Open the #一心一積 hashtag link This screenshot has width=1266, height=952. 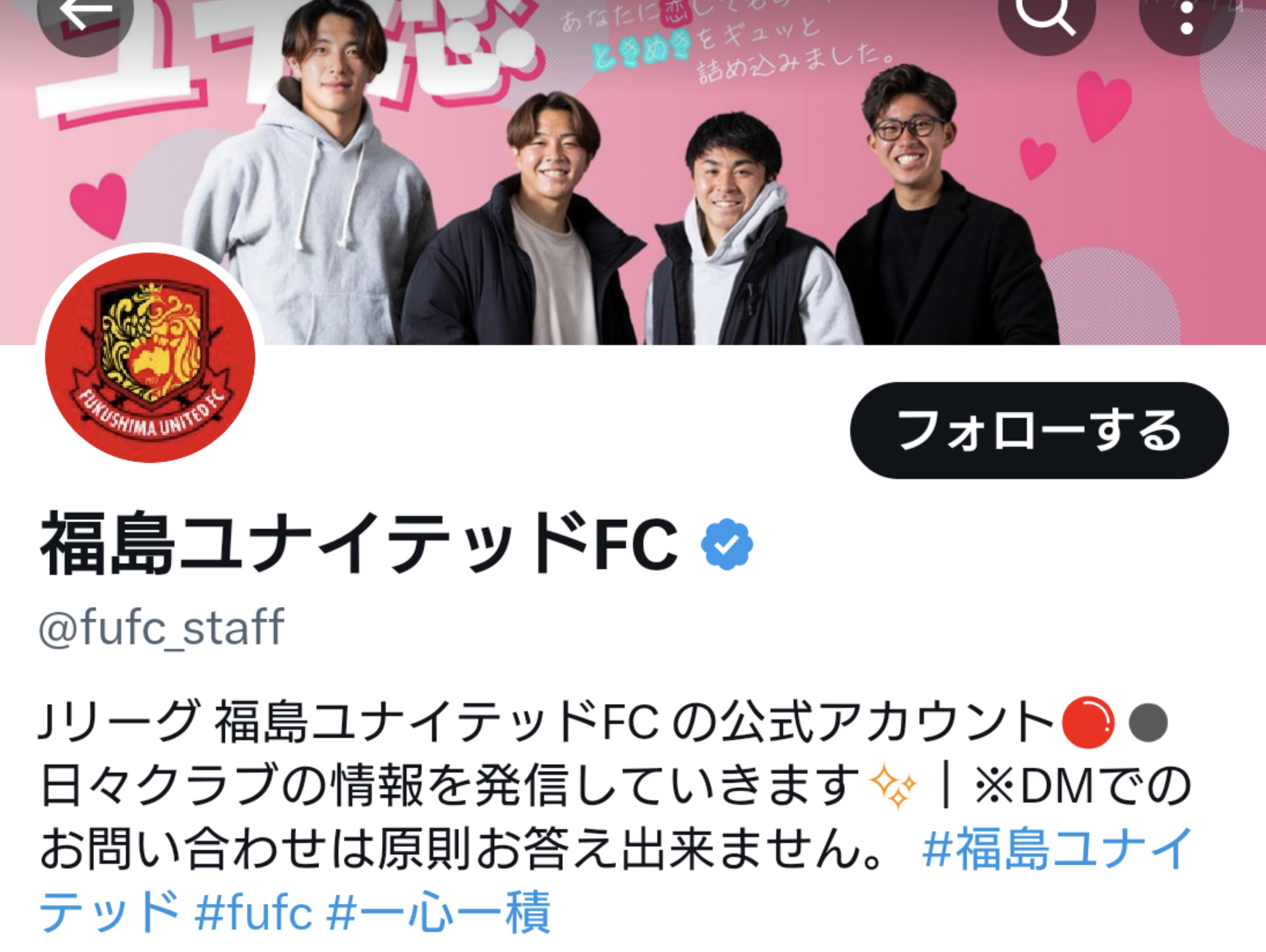click(439, 912)
